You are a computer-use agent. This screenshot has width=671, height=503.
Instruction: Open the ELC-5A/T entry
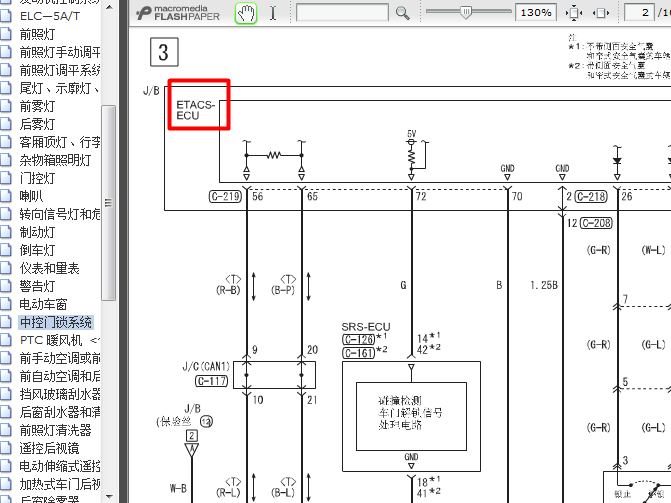pos(50,16)
